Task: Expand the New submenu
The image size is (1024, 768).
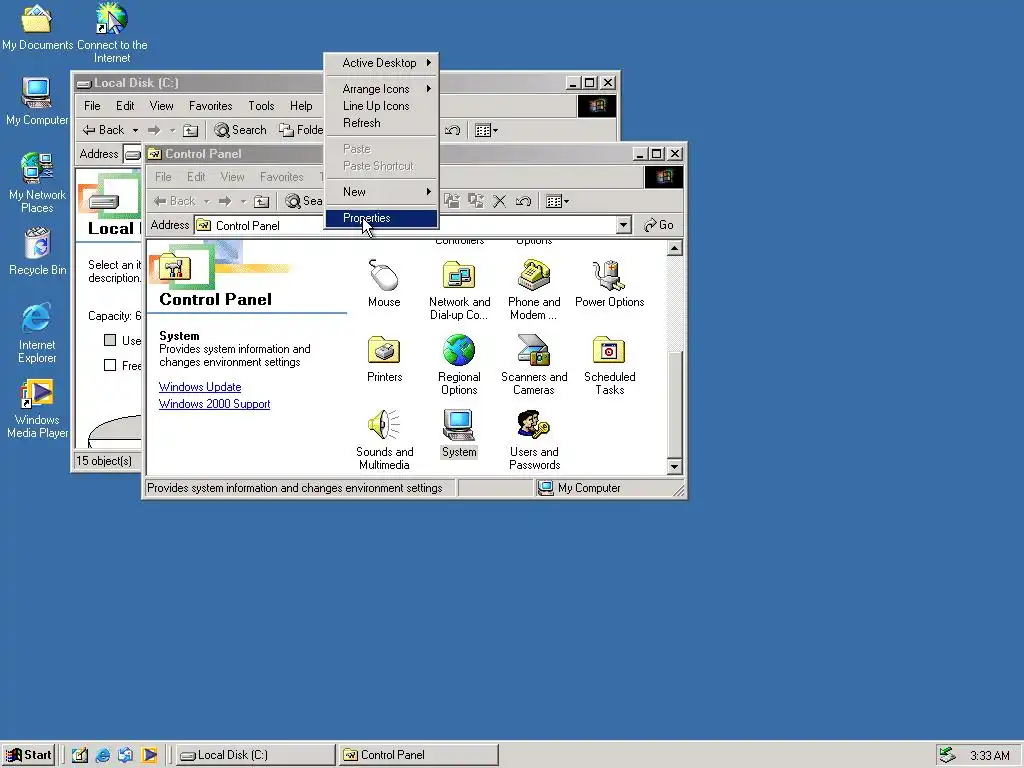Action: [x=381, y=192]
